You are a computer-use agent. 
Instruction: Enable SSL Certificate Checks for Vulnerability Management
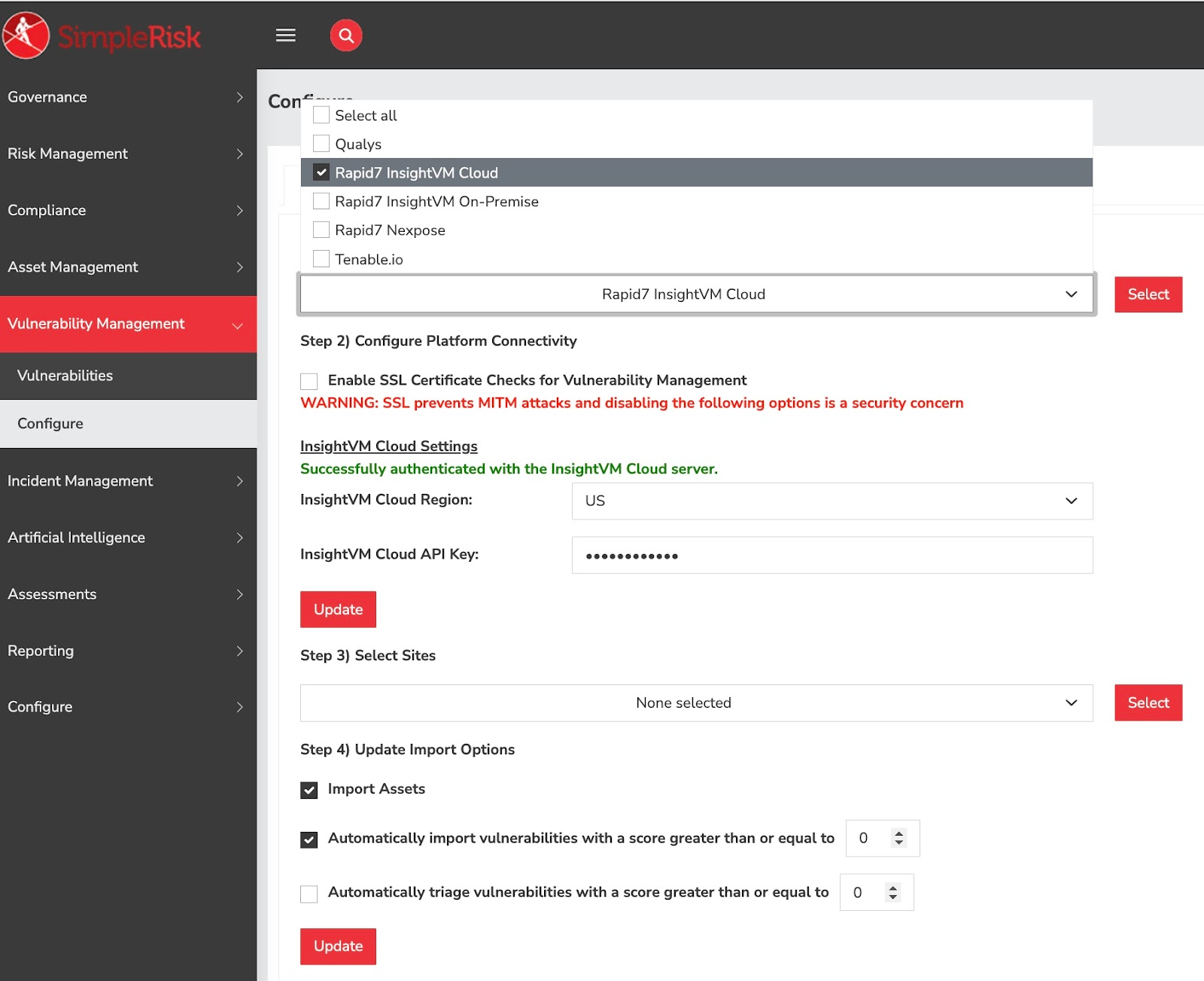[309, 380]
